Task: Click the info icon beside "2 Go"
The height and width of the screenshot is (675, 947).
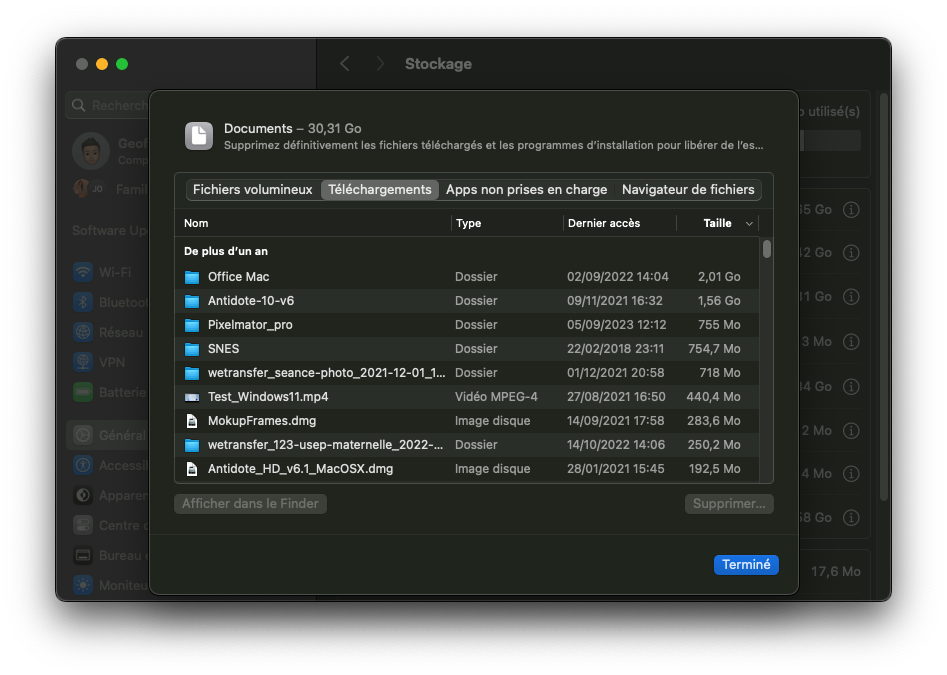Action: point(851,252)
